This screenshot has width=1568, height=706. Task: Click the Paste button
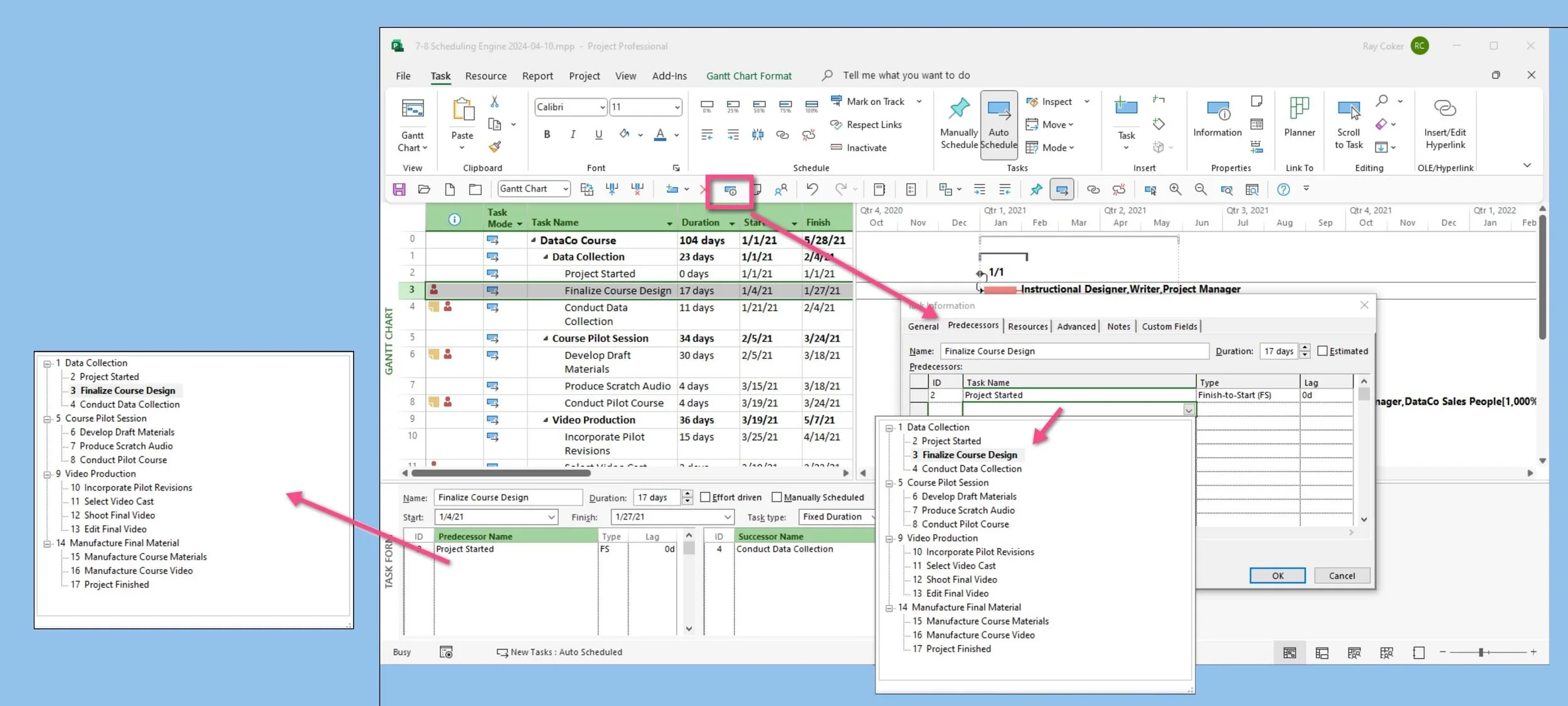click(463, 123)
